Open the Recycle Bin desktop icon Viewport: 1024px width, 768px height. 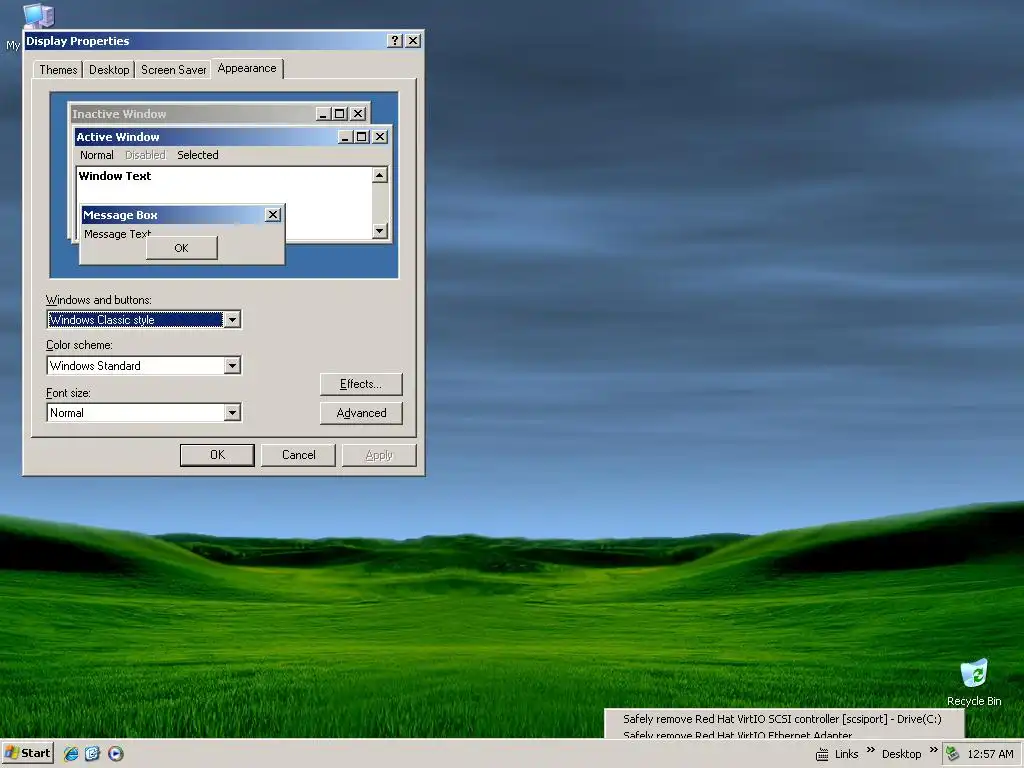974,682
